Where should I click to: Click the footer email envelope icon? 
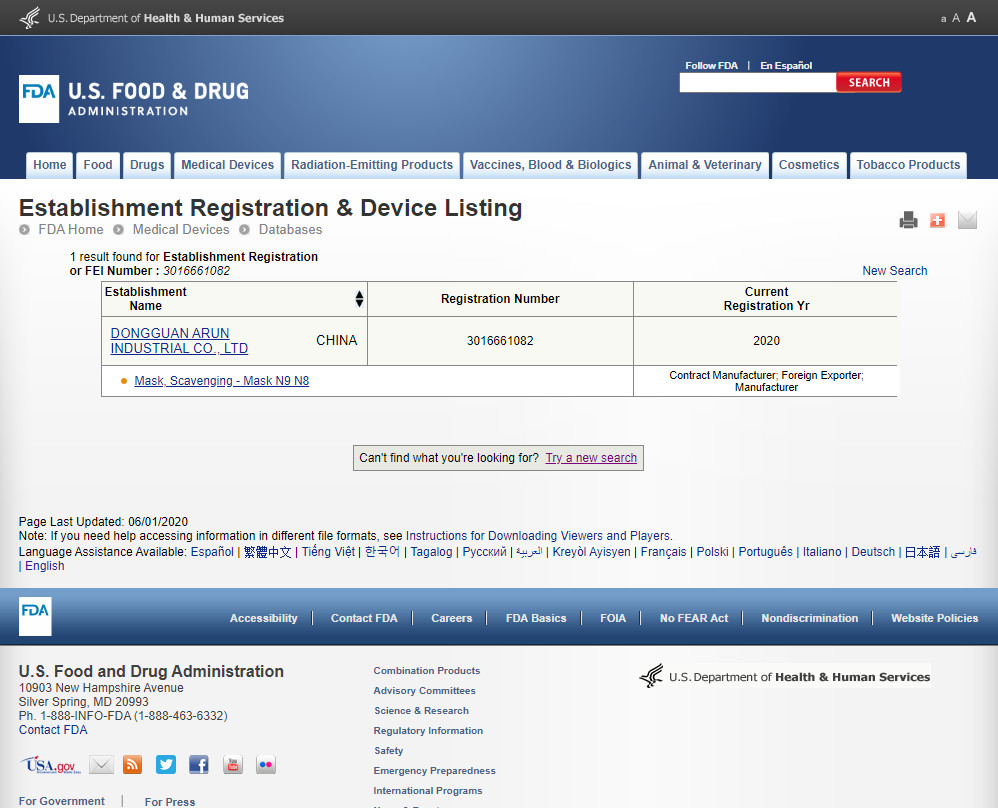coord(101,764)
